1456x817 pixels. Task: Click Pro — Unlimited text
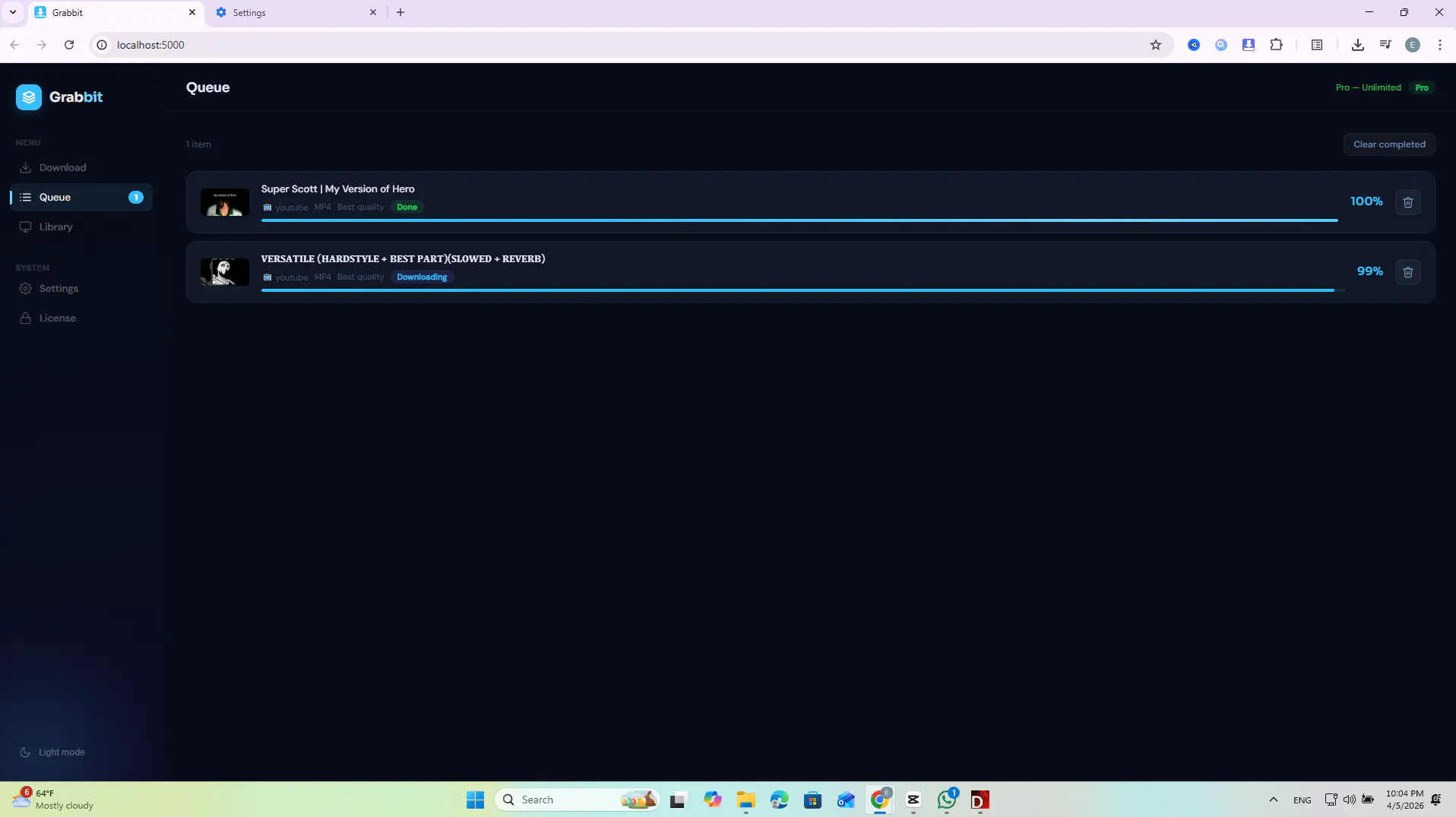point(1369,87)
